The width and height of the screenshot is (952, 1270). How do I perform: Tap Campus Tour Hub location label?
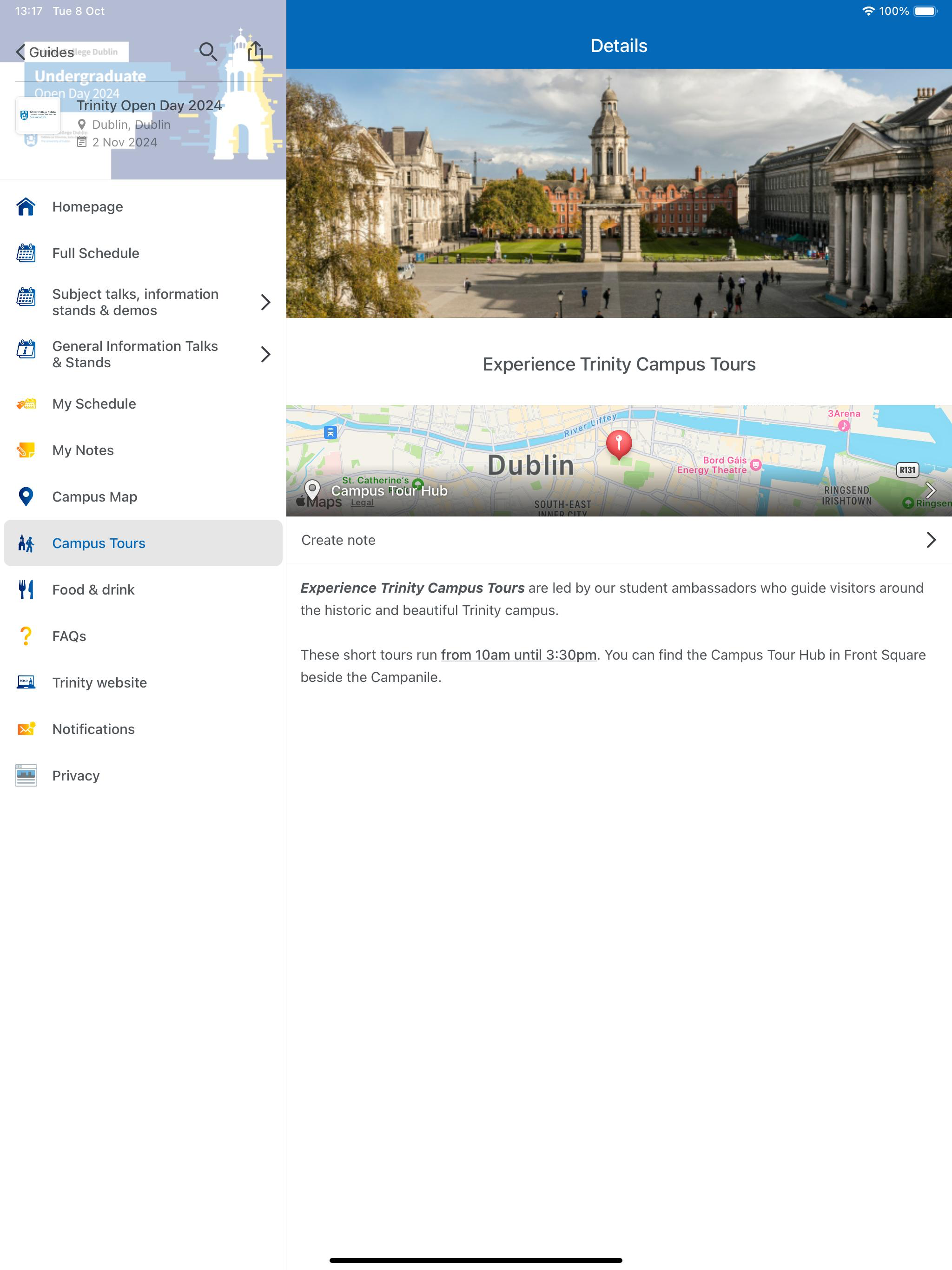389,491
